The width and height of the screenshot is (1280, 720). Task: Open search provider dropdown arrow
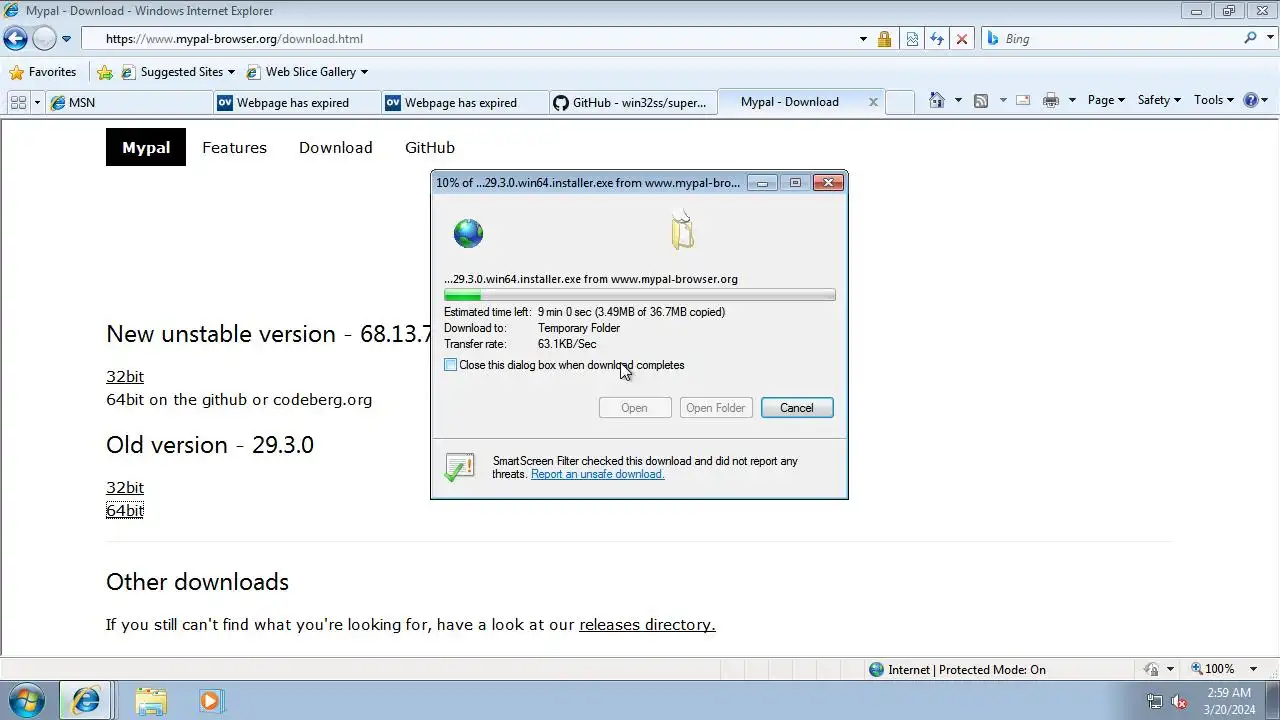[x=1268, y=39]
